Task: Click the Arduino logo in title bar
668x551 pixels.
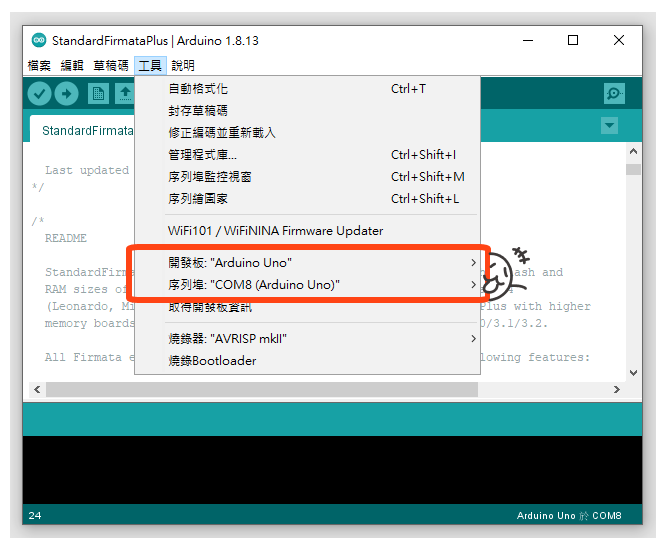Action: (x=39, y=40)
